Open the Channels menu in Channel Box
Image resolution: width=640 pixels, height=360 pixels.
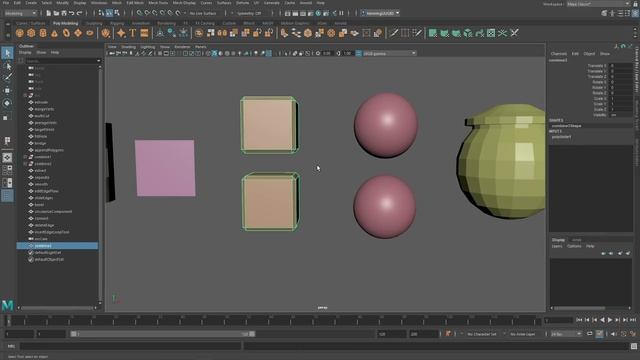pos(558,54)
